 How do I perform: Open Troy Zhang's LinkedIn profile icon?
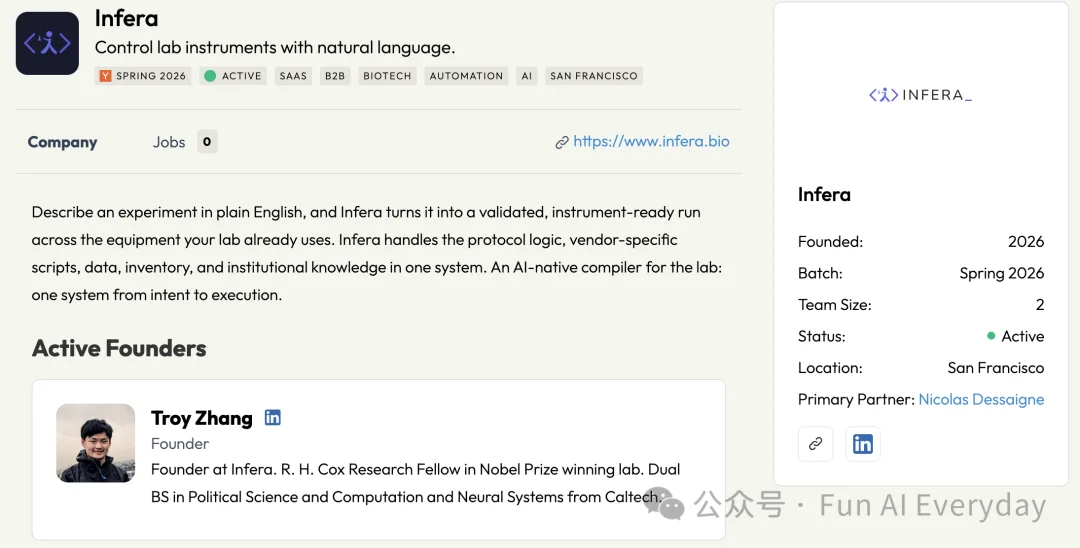(273, 418)
